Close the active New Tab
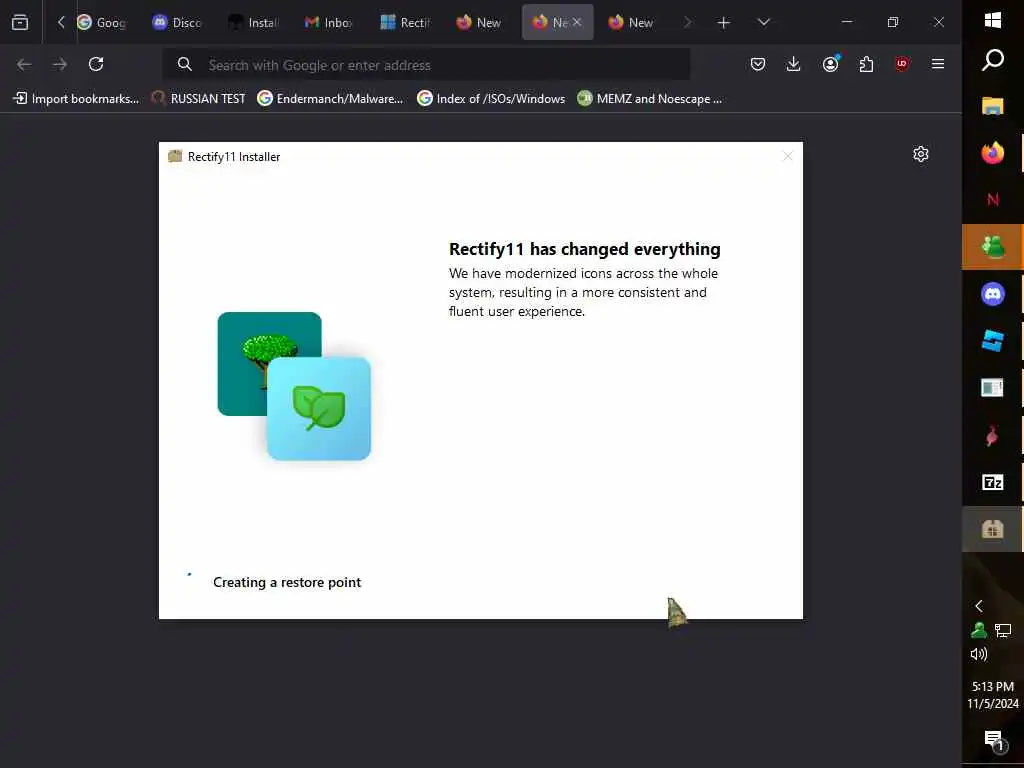Image resolution: width=1024 pixels, height=768 pixels. point(577,22)
